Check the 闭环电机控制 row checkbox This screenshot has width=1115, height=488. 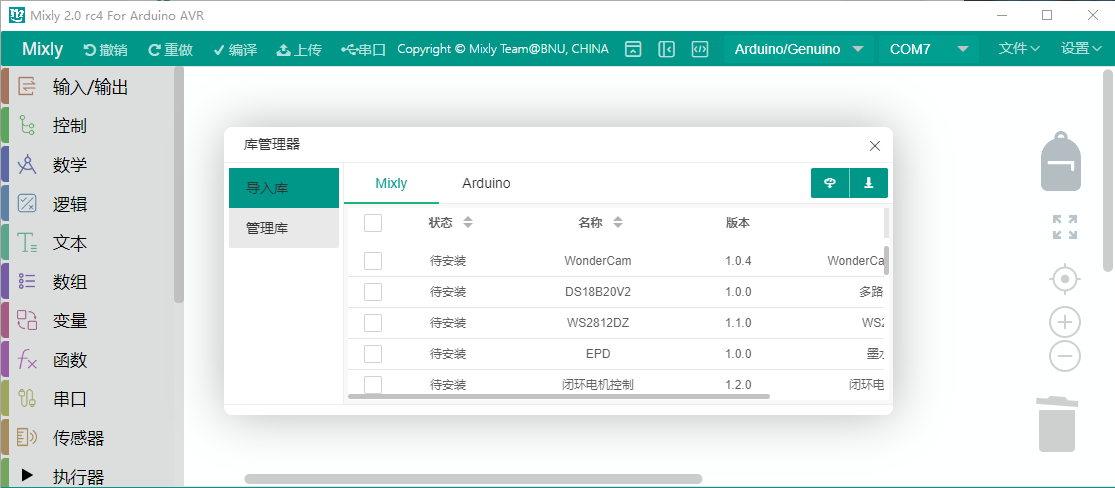[x=373, y=385]
